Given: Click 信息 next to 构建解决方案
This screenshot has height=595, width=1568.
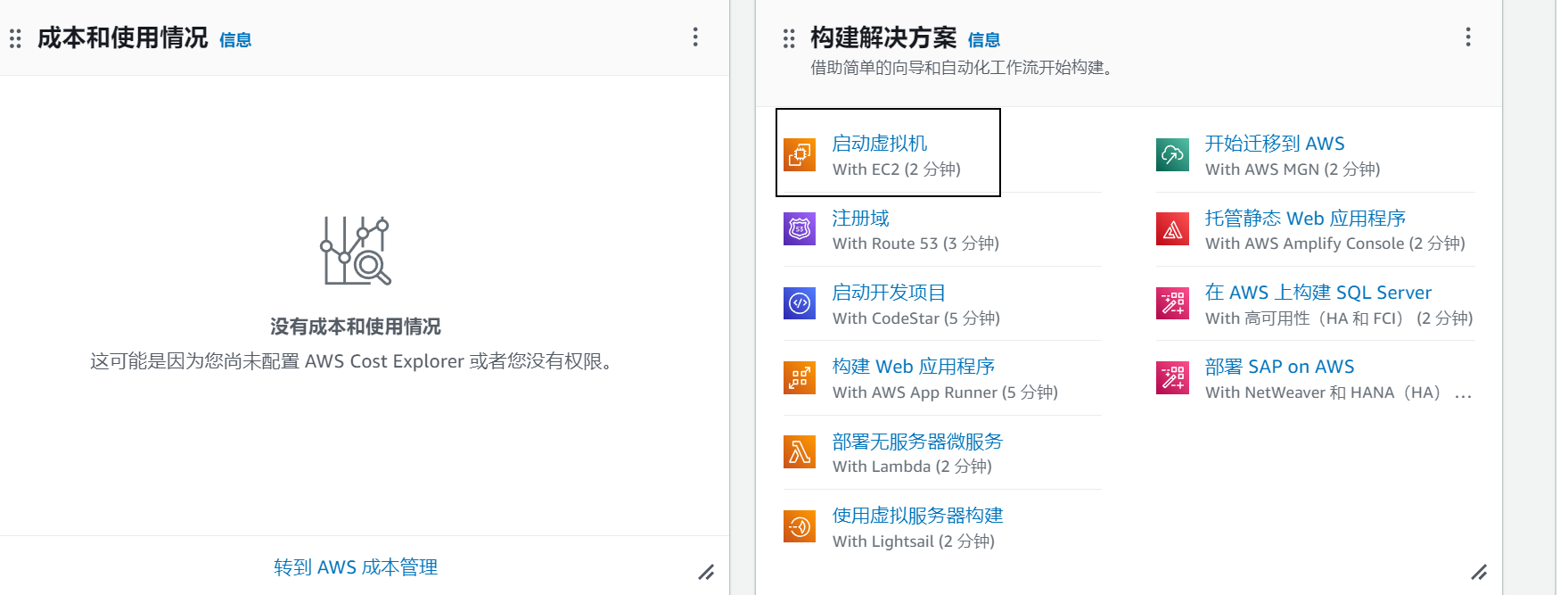Looking at the screenshot, I should pos(983,40).
